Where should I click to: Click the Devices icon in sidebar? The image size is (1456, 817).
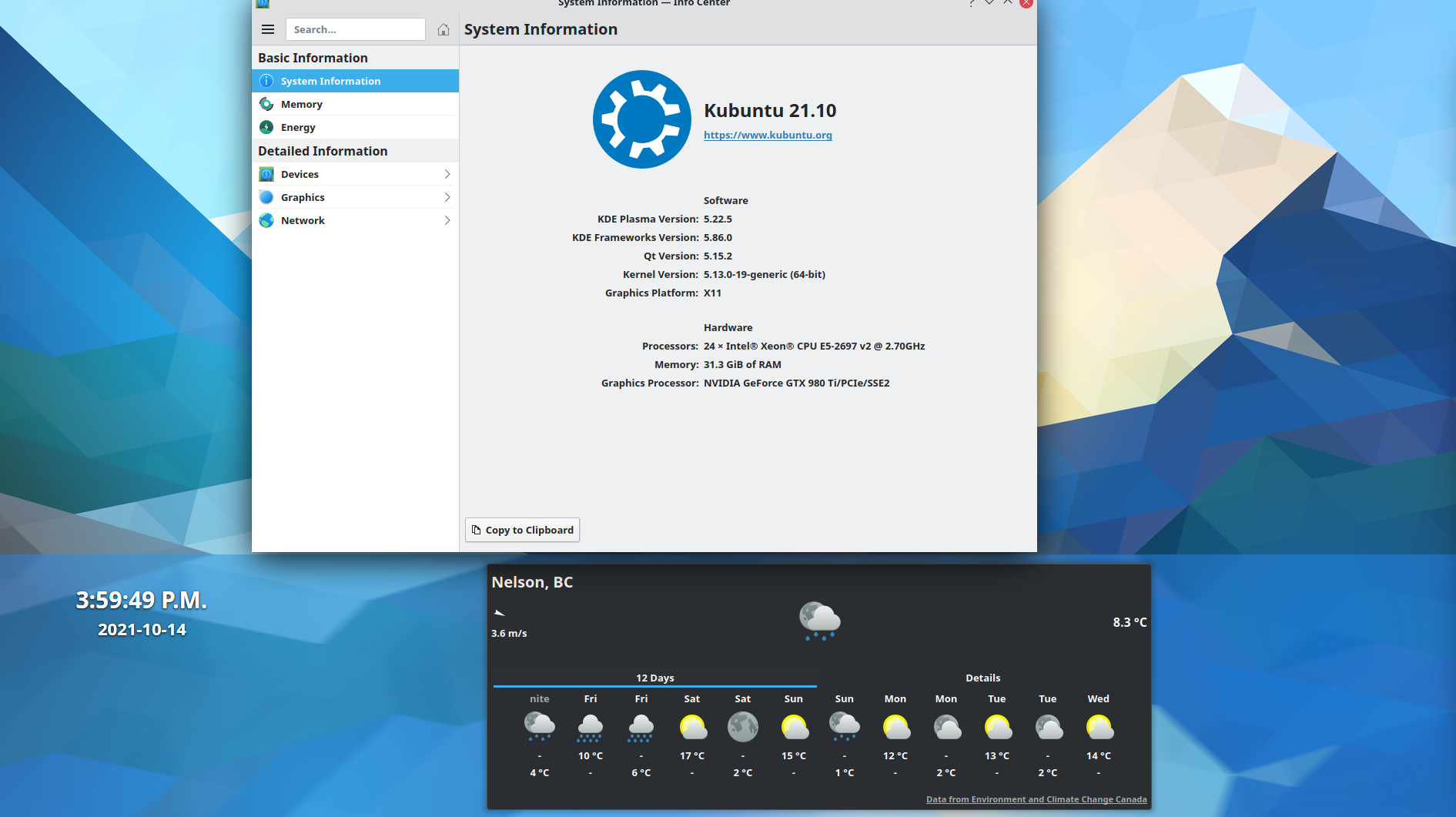click(266, 174)
